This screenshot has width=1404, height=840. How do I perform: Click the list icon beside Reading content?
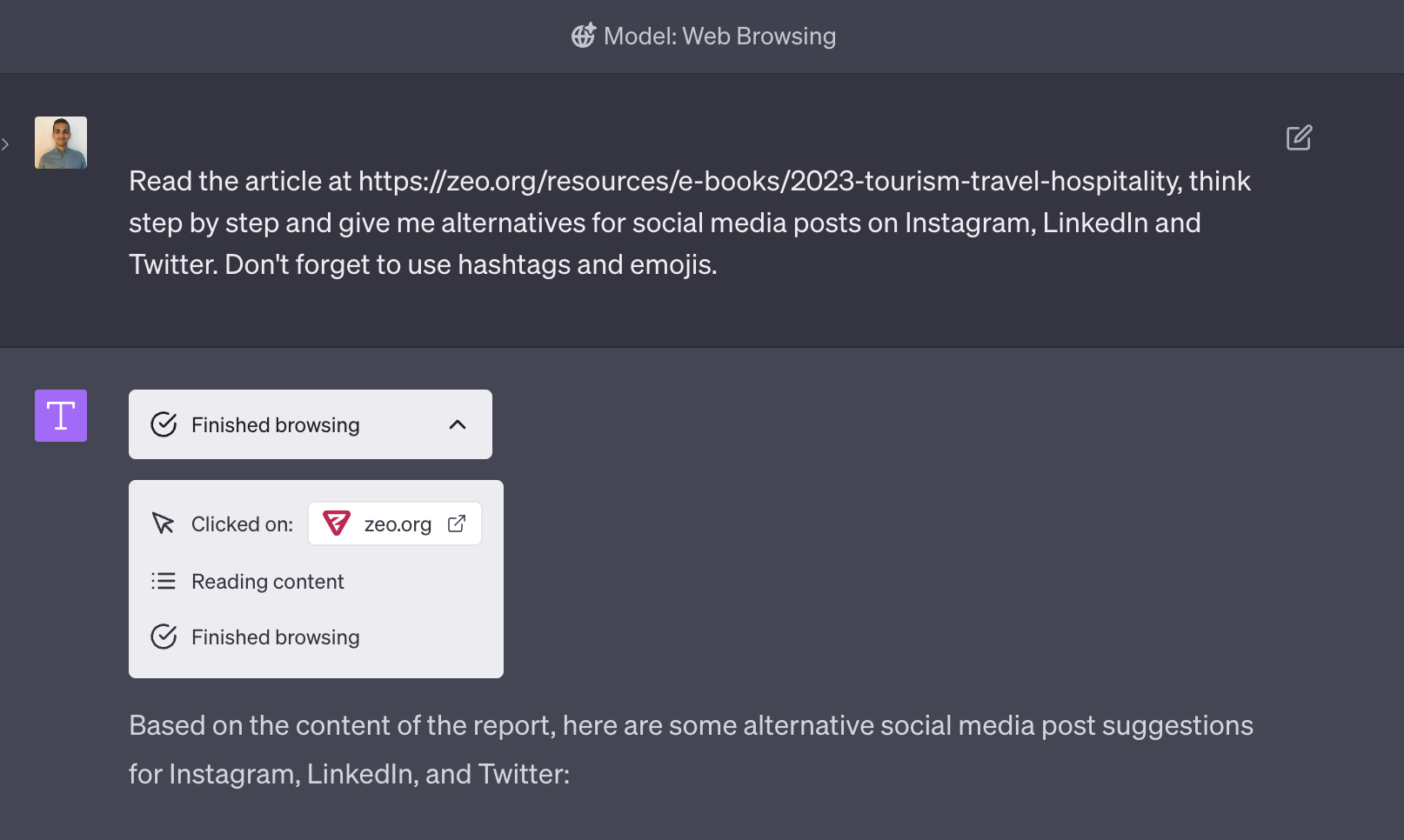click(x=163, y=581)
